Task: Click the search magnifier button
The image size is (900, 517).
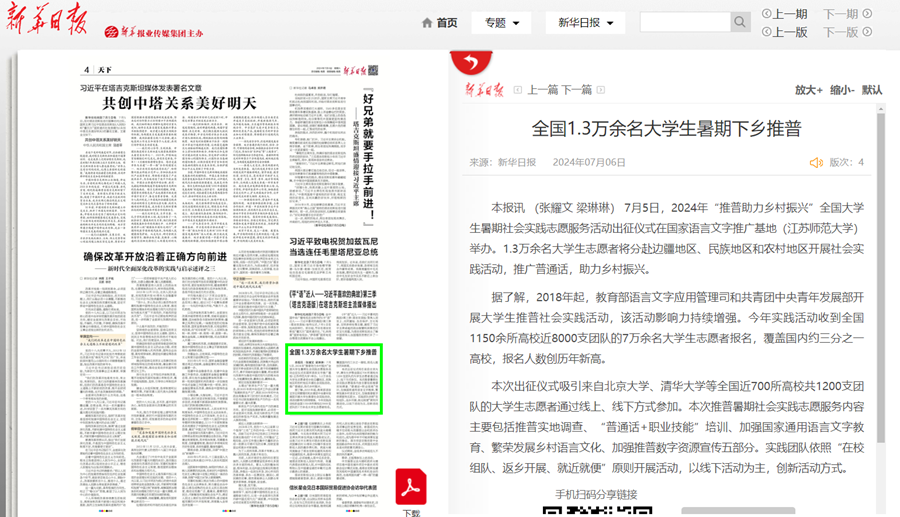Action: coord(740,22)
